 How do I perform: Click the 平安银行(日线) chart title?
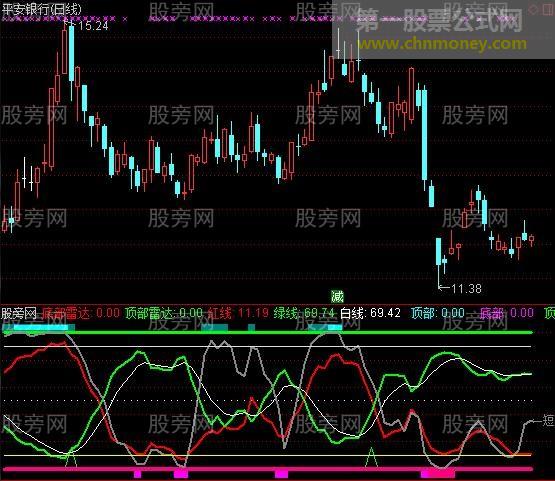pos(41,9)
